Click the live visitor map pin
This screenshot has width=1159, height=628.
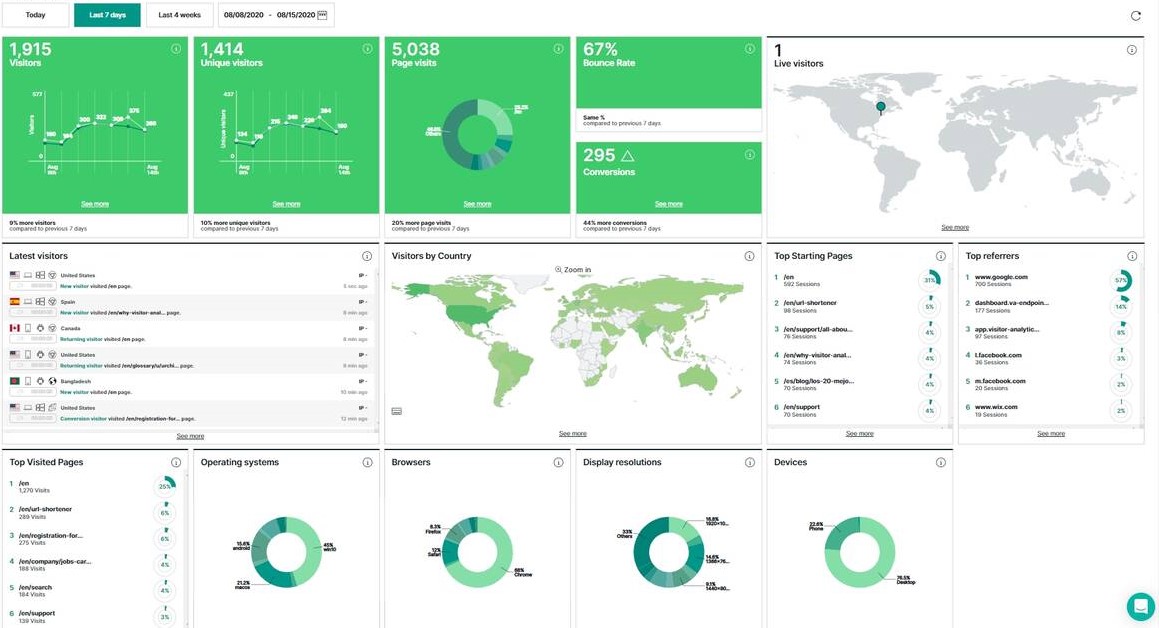point(880,106)
